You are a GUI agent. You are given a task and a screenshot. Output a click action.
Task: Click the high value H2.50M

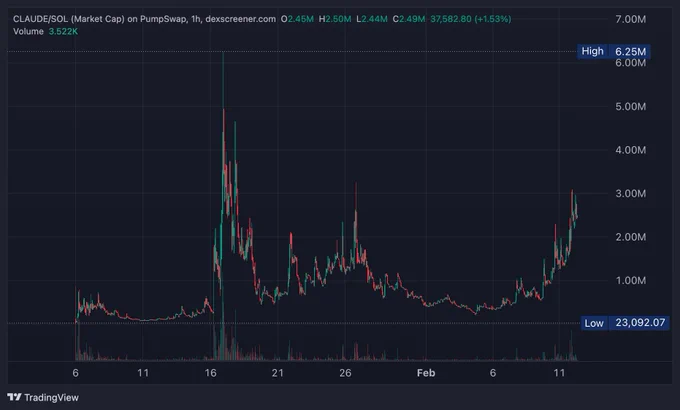pos(335,19)
